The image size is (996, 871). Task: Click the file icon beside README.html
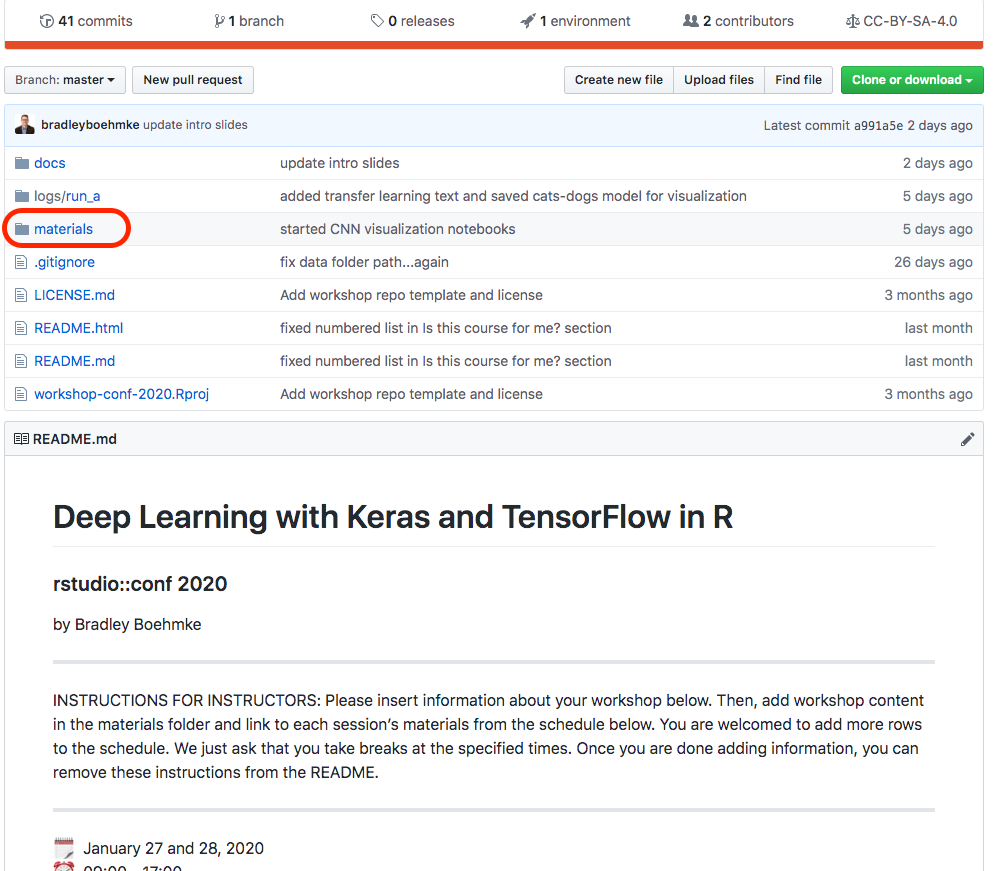coord(21,328)
